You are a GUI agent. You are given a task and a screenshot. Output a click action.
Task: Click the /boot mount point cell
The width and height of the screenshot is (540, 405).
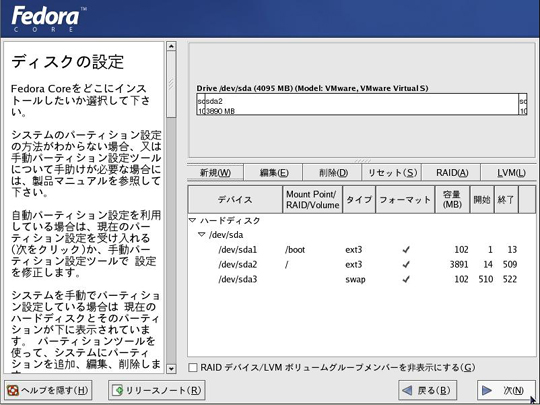click(x=295, y=250)
